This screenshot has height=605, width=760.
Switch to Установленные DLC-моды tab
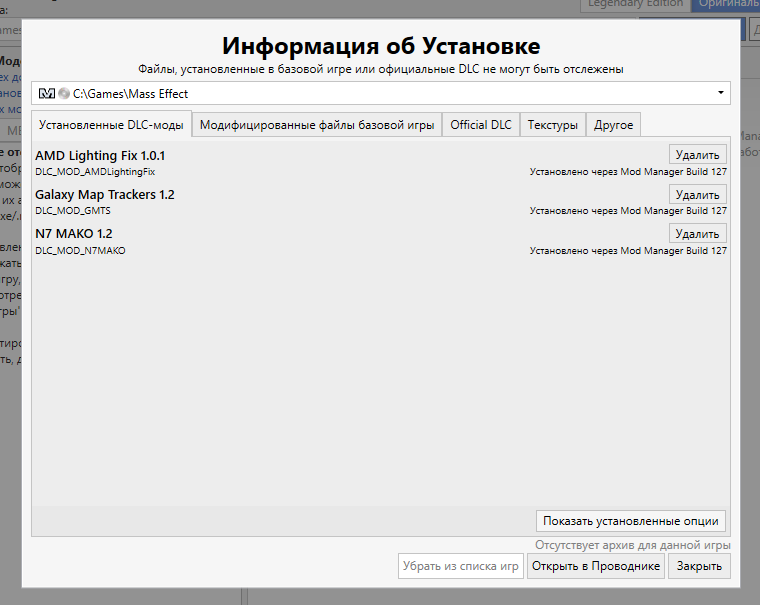[x=111, y=125]
